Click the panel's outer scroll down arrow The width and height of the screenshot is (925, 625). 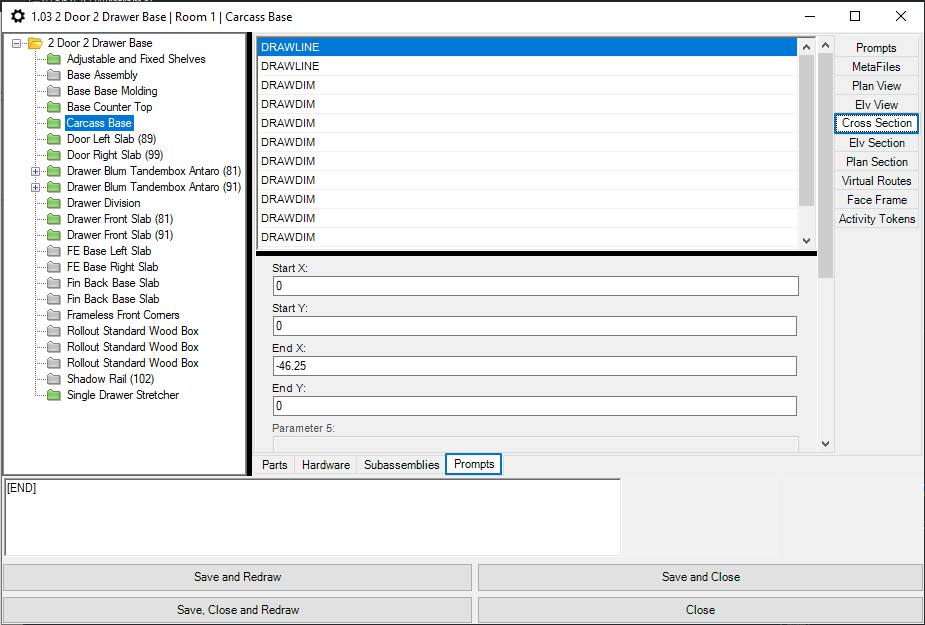[825, 444]
